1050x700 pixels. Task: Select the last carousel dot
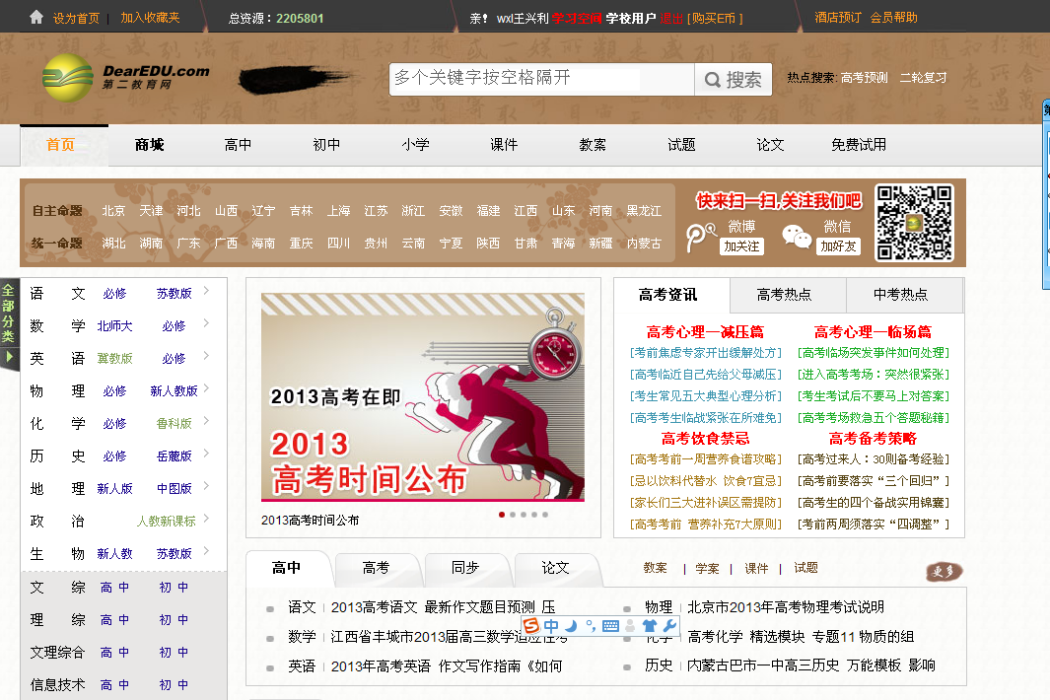click(x=545, y=514)
